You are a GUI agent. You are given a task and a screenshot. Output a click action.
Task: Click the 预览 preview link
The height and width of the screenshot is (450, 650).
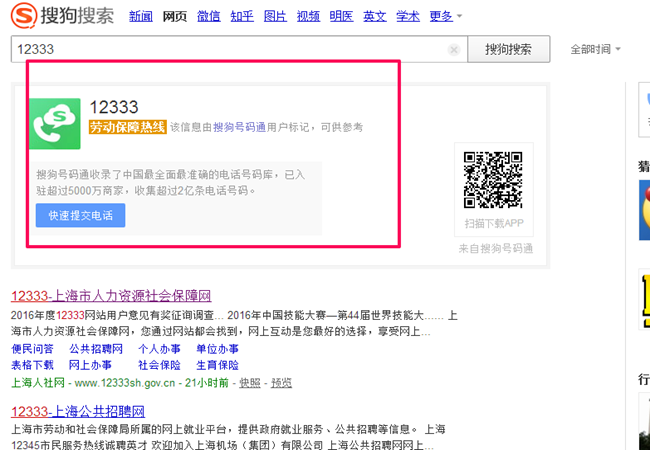281,383
